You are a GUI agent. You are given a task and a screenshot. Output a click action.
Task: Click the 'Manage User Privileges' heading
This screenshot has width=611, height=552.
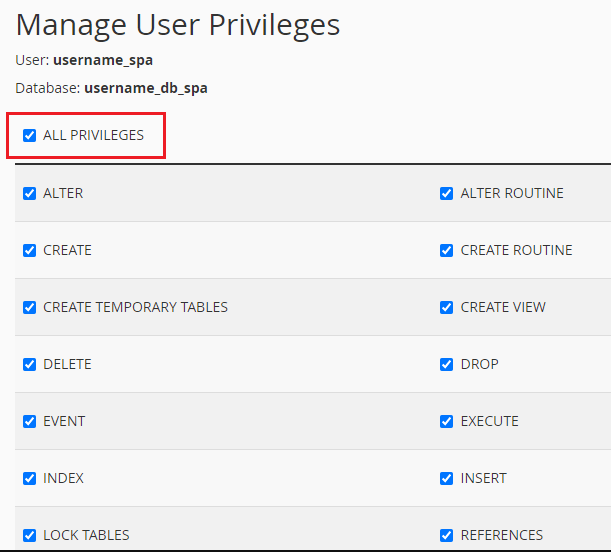(178, 25)
